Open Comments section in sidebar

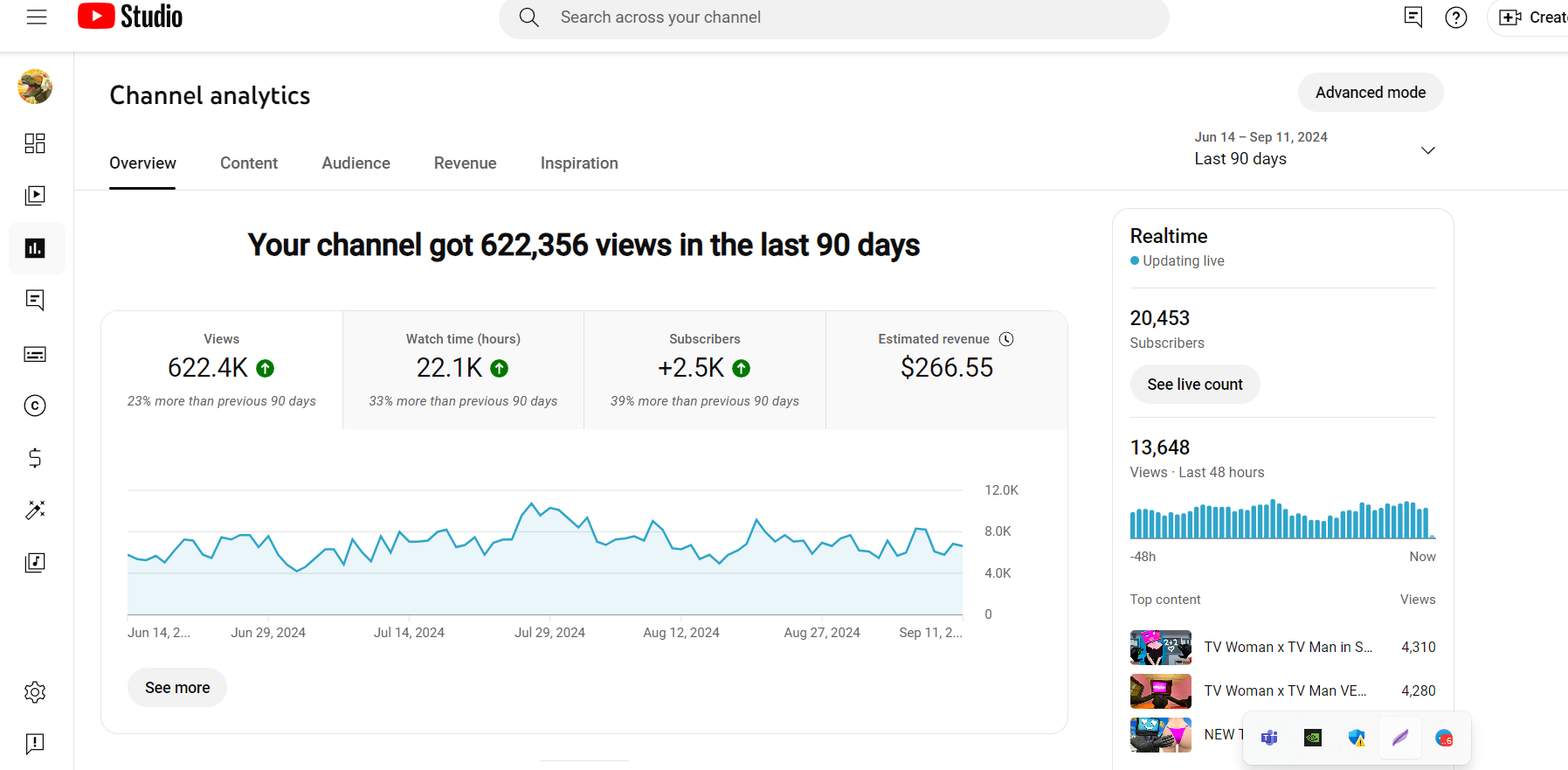(35, 301)
